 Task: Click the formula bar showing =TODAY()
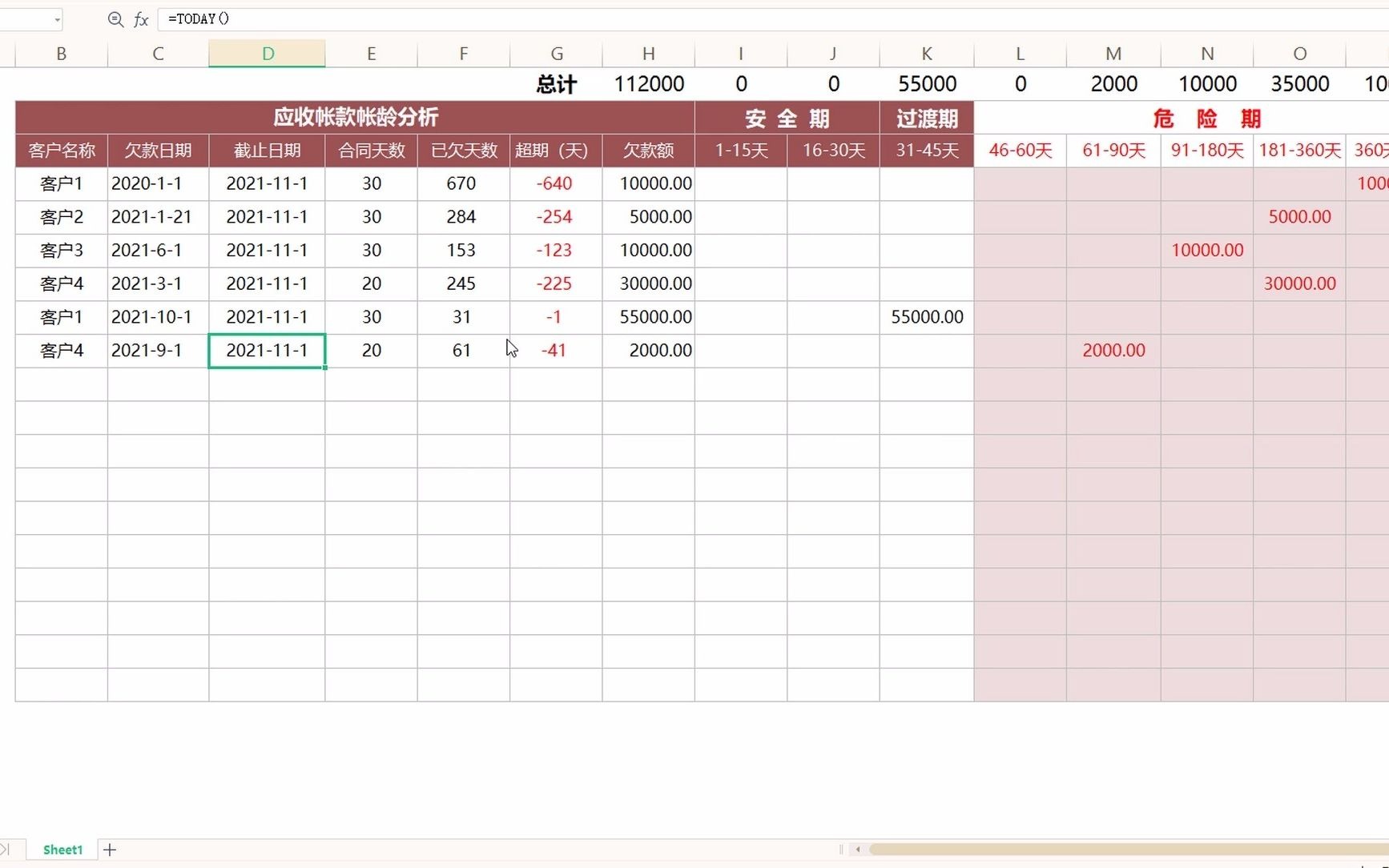(x=773, y=19)
